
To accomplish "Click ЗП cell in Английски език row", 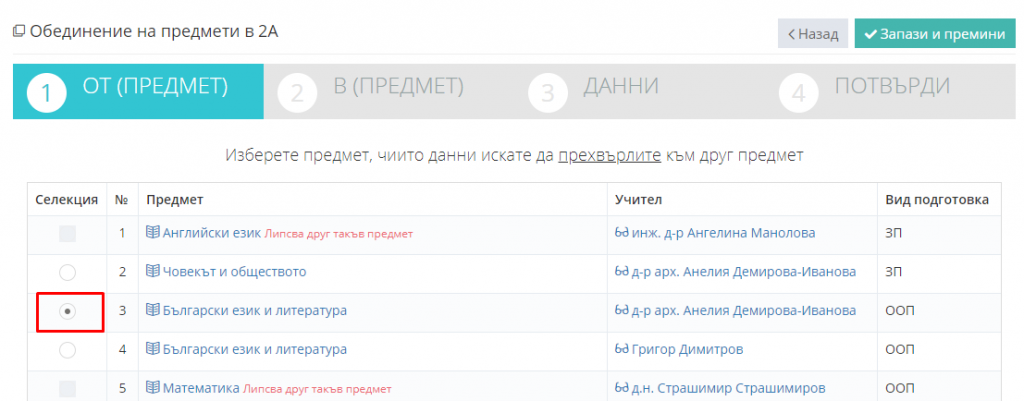I will (939, 233).
